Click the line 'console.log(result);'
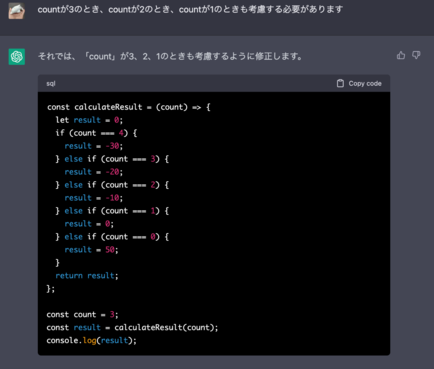This screenshot has width=434, height=369. coord(92,341)
